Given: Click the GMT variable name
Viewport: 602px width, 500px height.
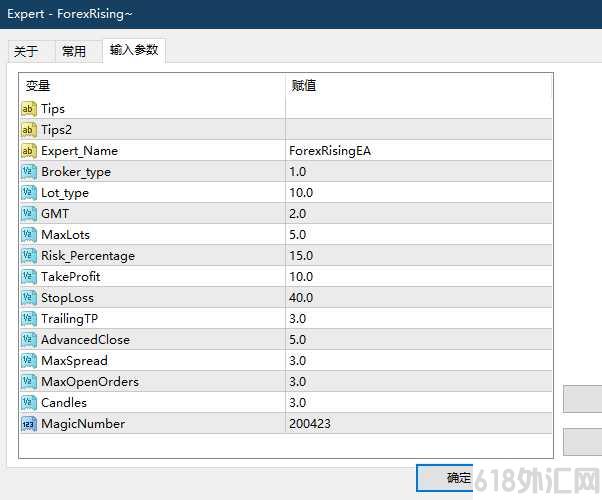Looking at the screenshot, I should 55,214.
